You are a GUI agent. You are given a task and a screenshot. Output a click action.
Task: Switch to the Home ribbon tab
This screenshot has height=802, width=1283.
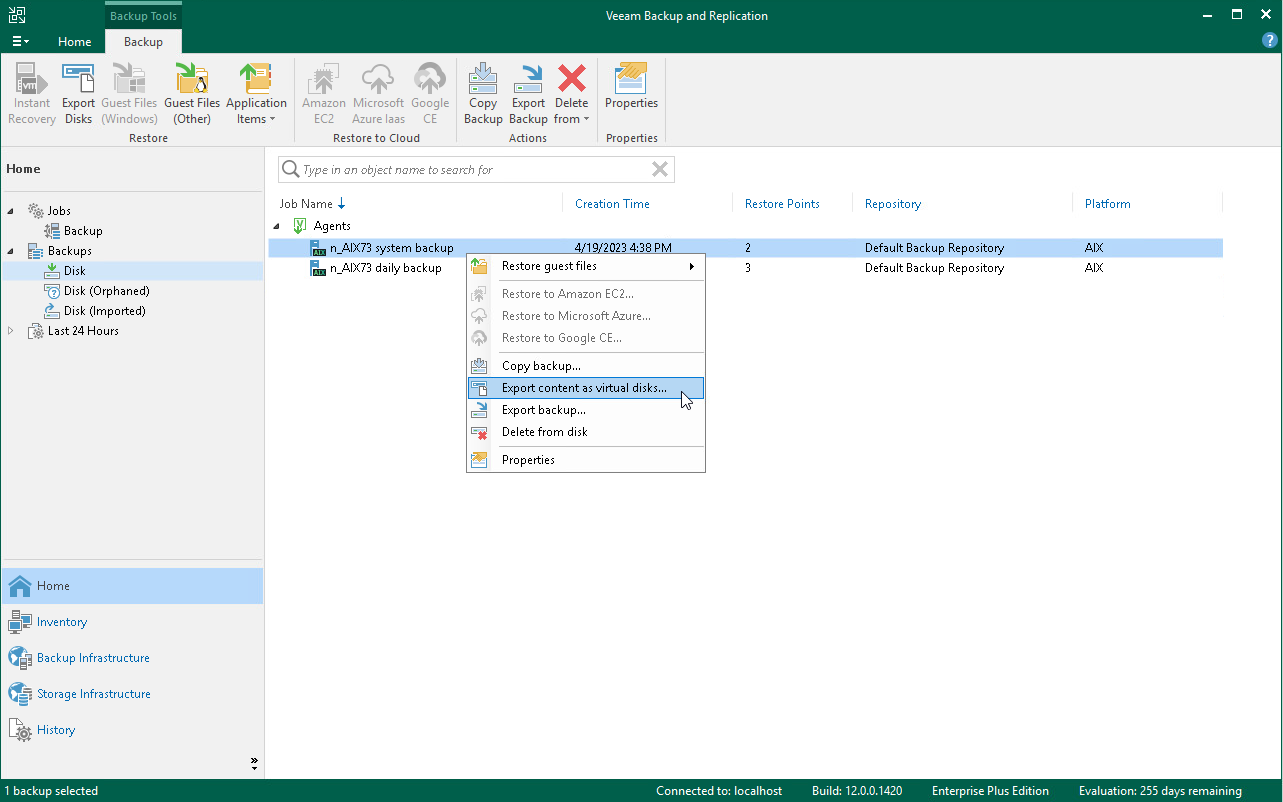tap(75, 42)
